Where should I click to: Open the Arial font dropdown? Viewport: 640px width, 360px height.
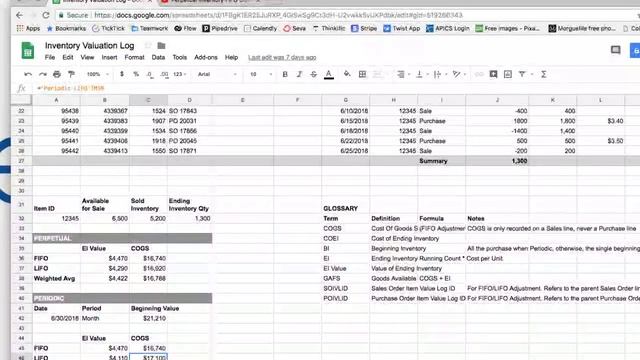point(217,74)
